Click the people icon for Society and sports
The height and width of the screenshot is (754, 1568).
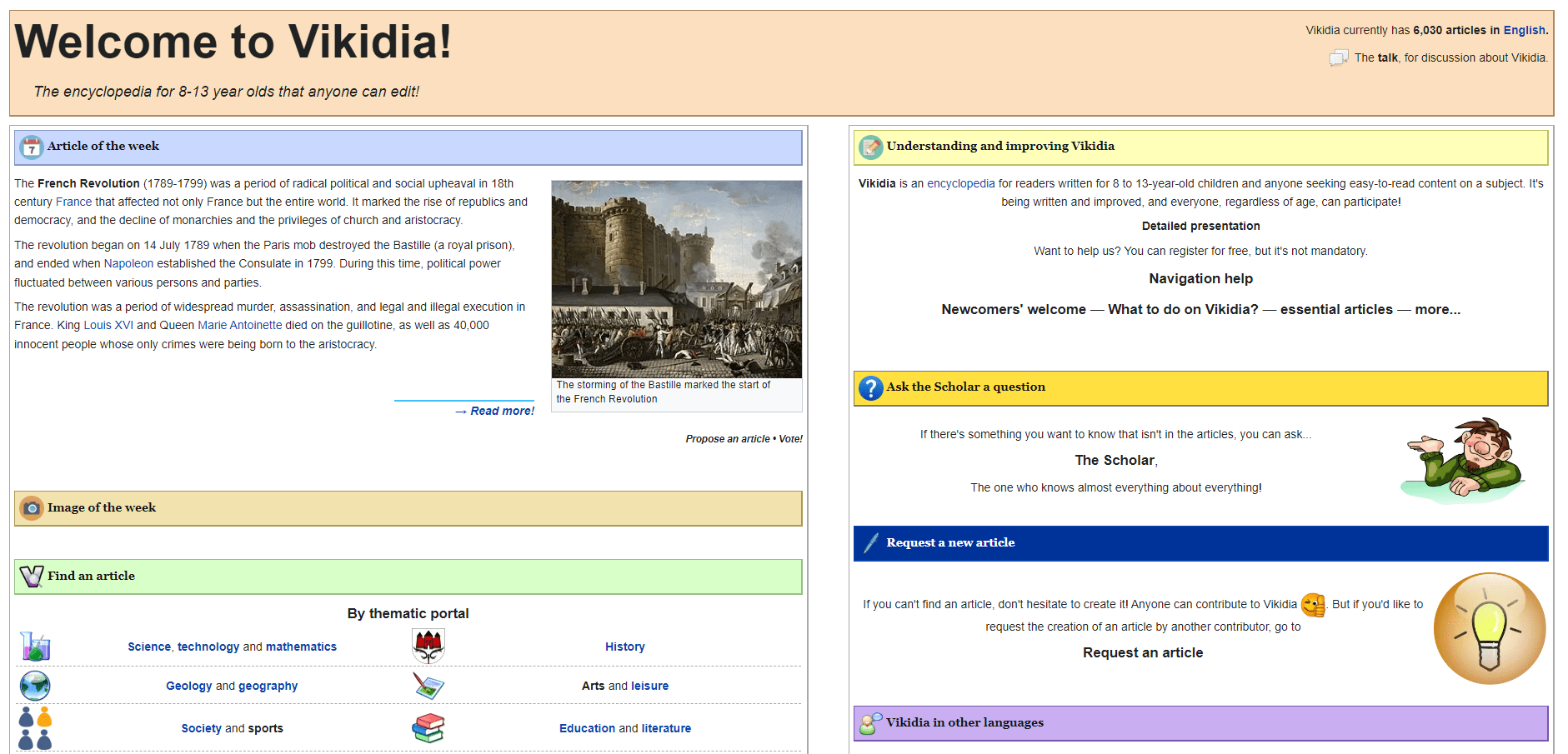point(35,728)
